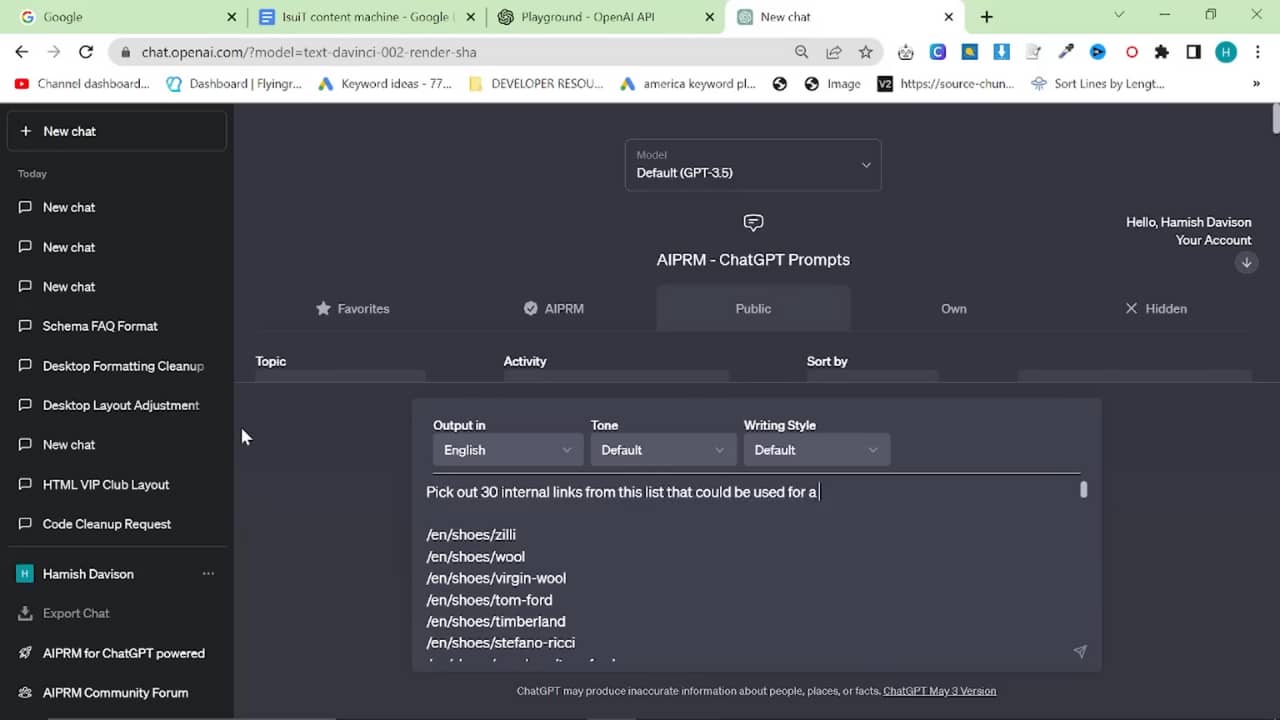Open the Desktop Layout Adjustment chat
The width and height of the screenshot is (1280, 720).
117,405
